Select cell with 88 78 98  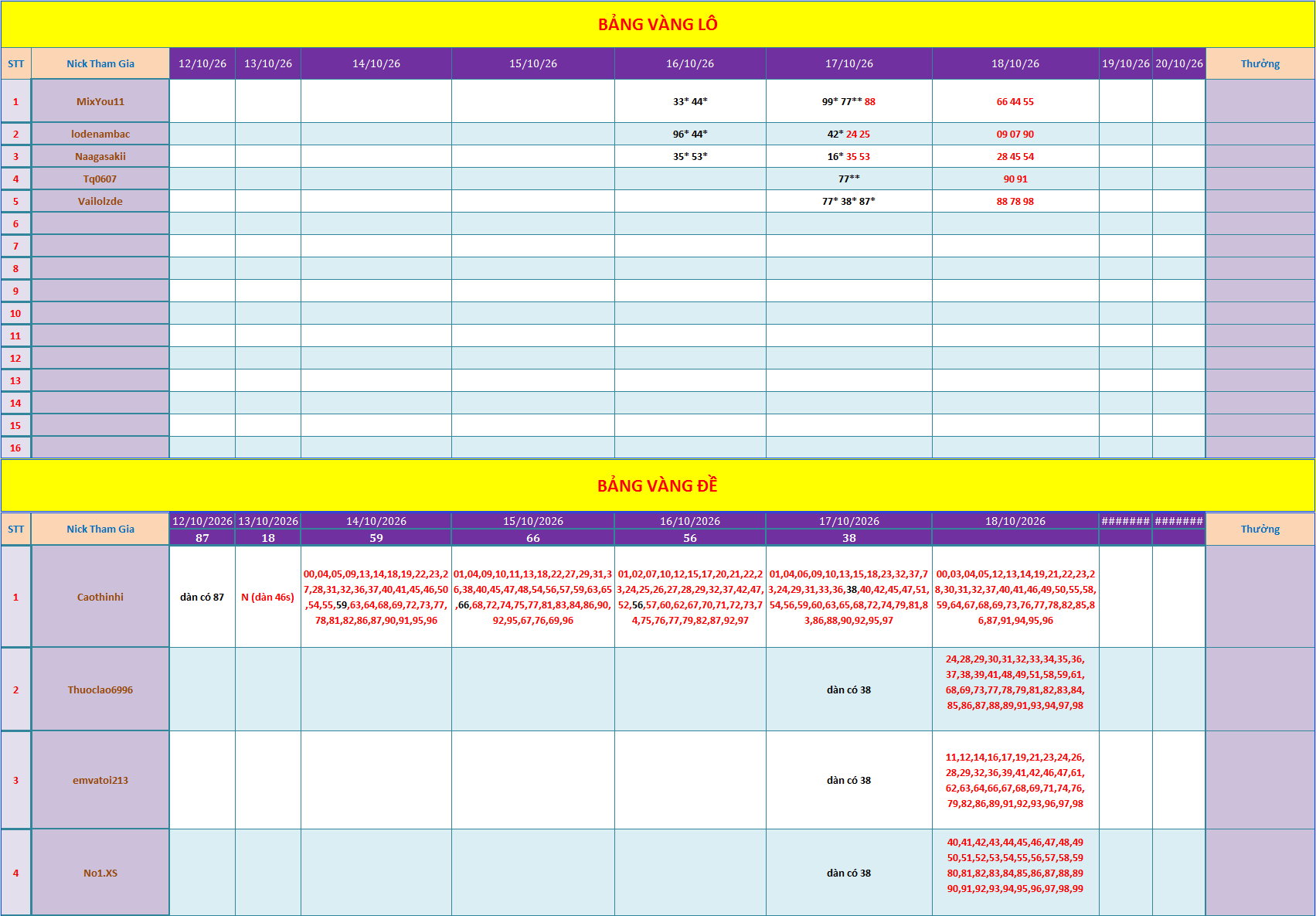1015,201
